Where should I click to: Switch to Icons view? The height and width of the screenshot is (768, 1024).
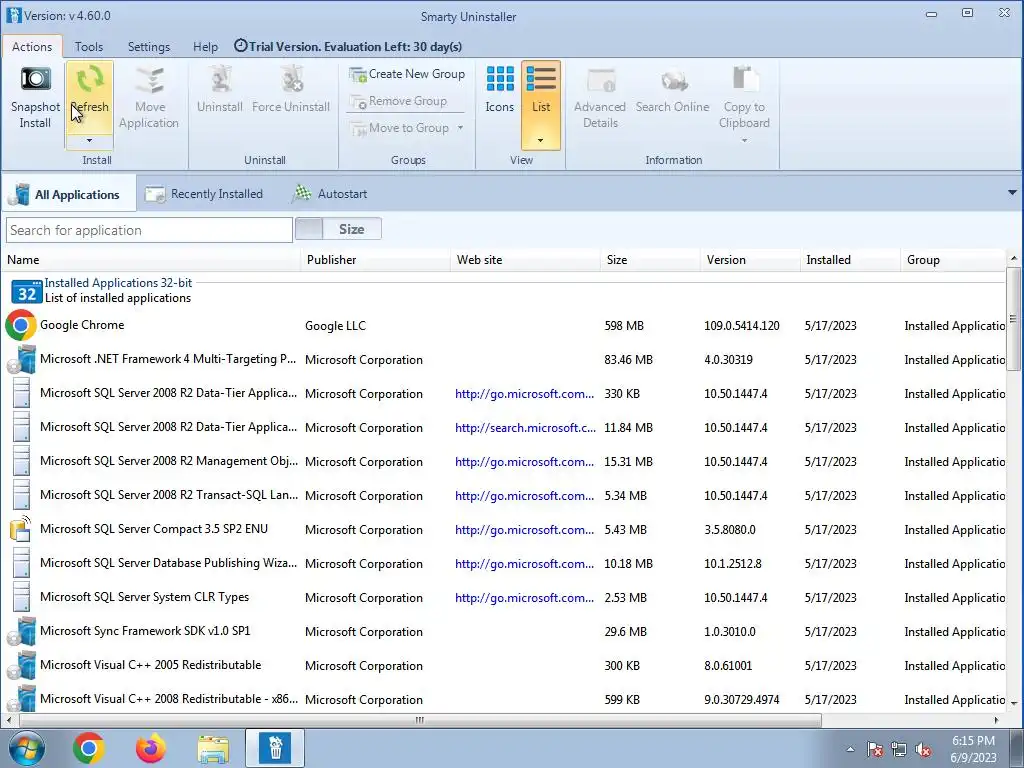pyautogui.click(x=500, y=89)
